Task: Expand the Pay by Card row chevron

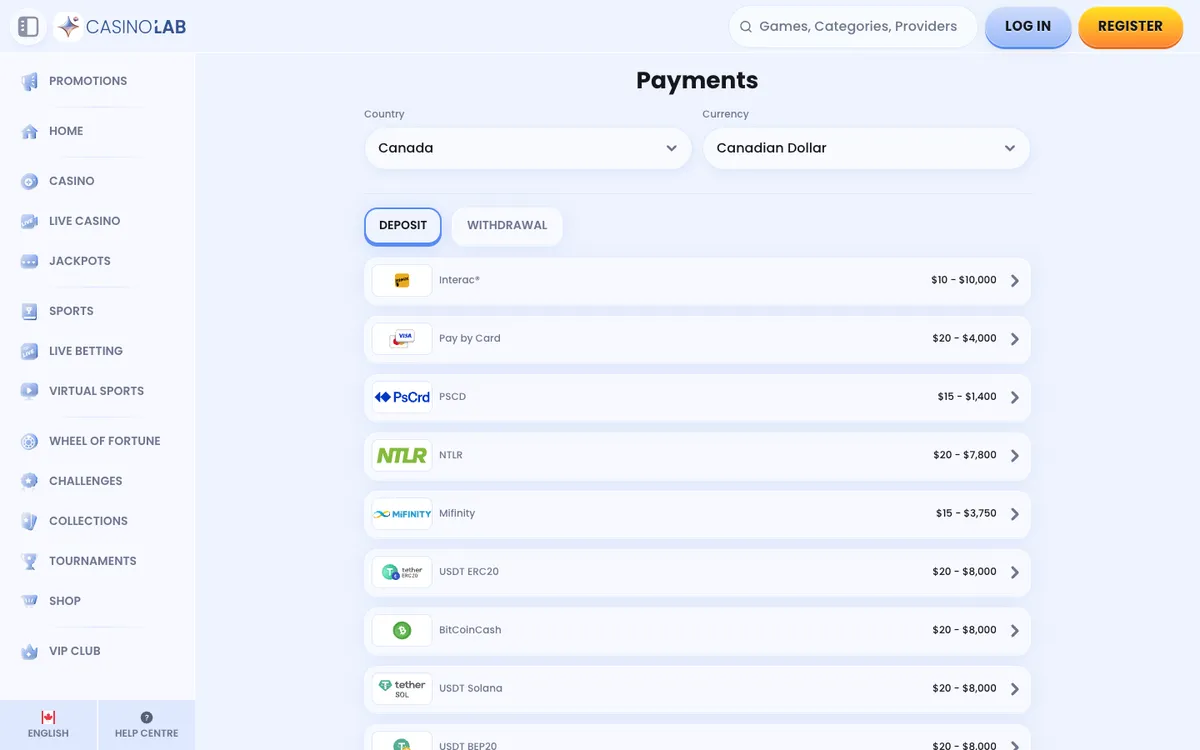Action: (1015, 339)
